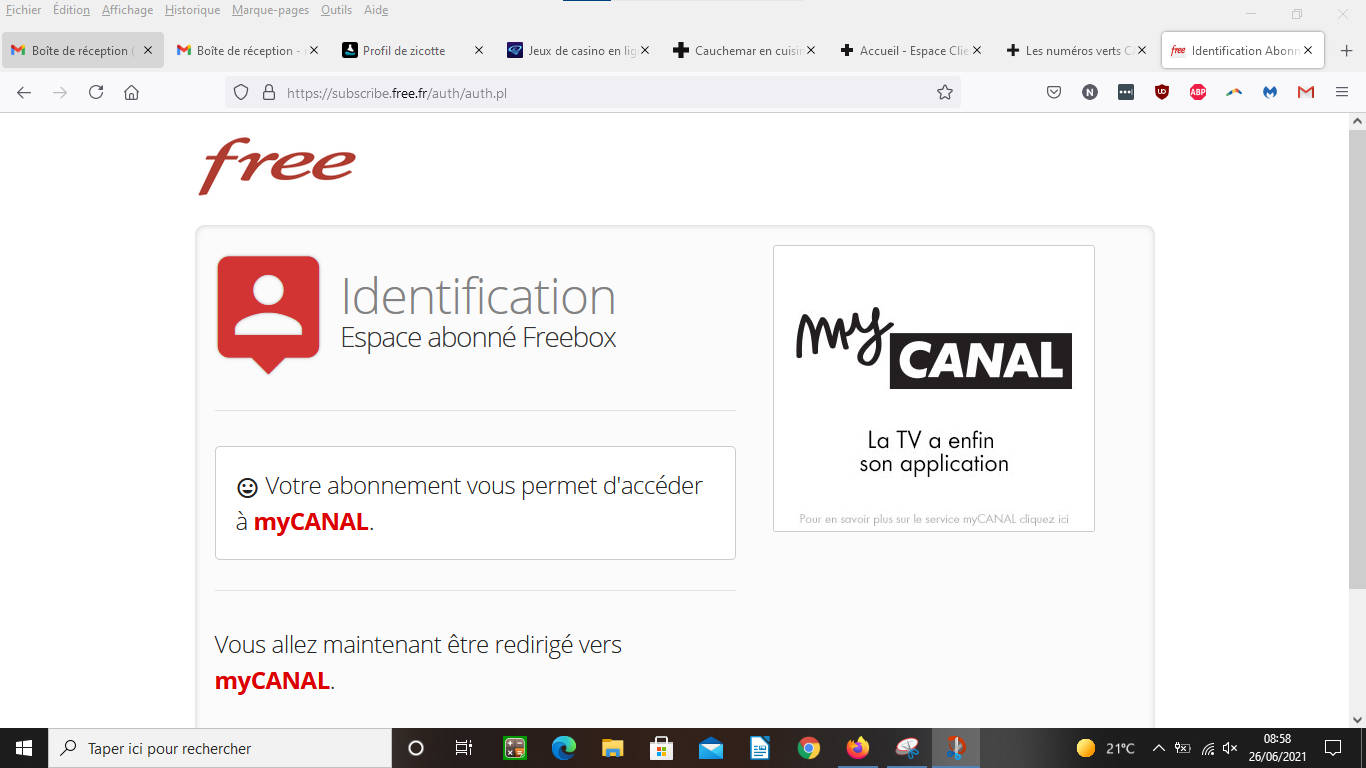Click myCANAL in the subscription message
This screenshot has height=768, width=1366.
[x=311, y=522]
